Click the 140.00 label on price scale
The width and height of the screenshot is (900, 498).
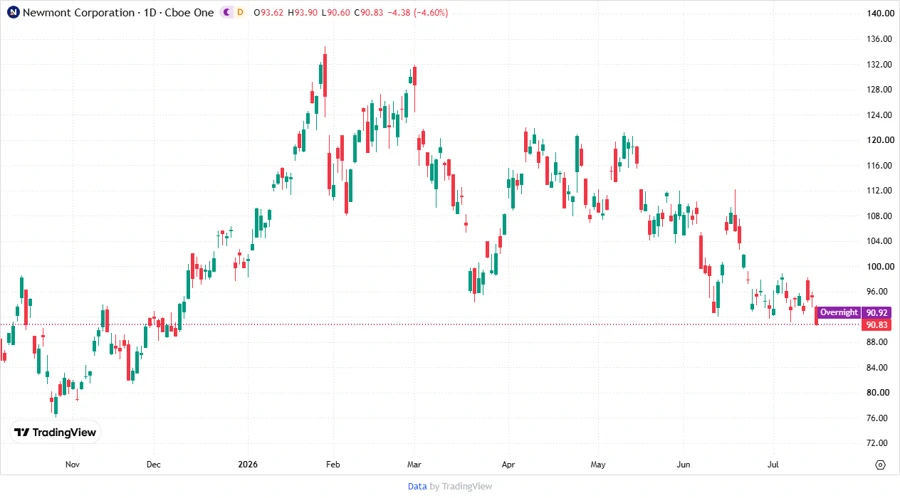pyautogui.click(x=880, y=13)
